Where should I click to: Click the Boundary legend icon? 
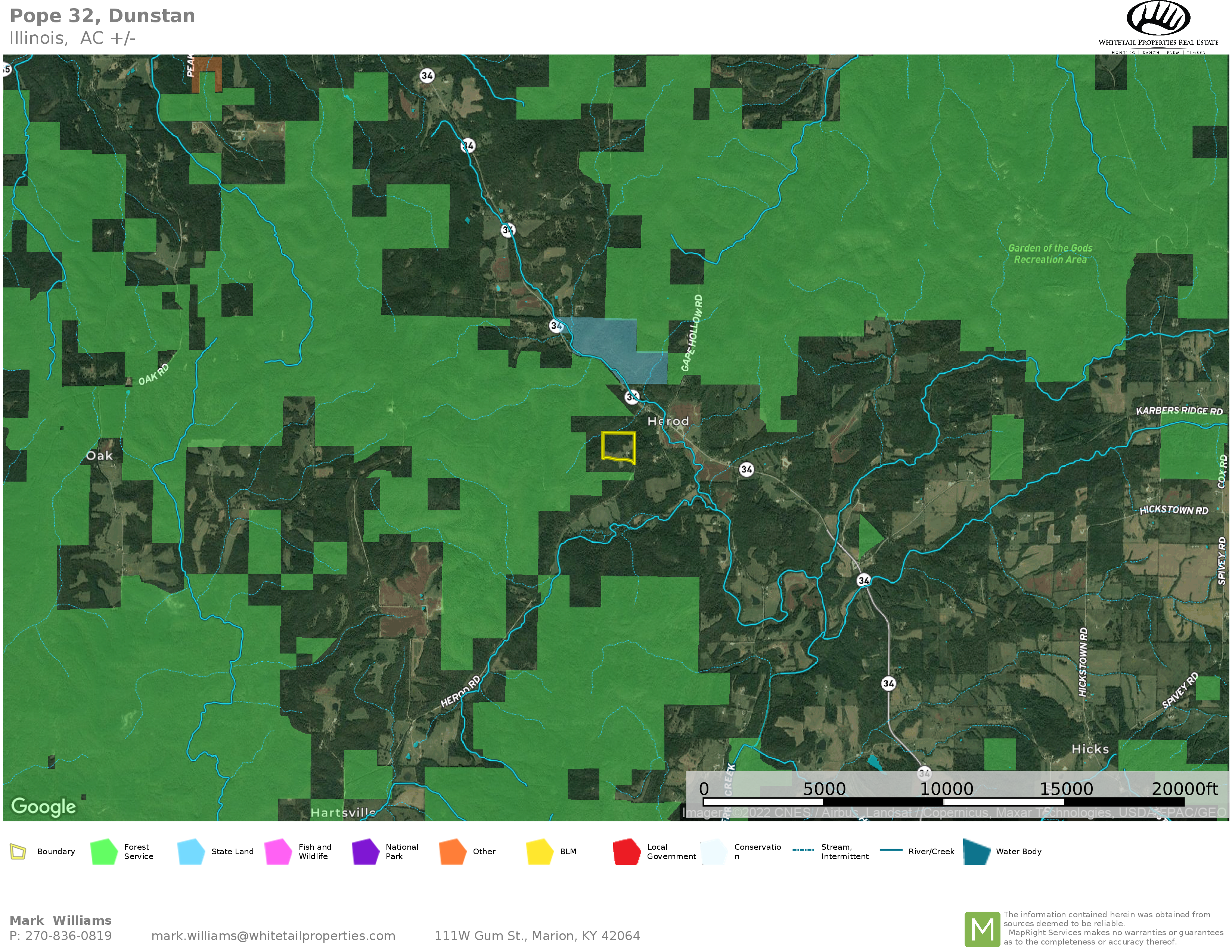point(18,852)
